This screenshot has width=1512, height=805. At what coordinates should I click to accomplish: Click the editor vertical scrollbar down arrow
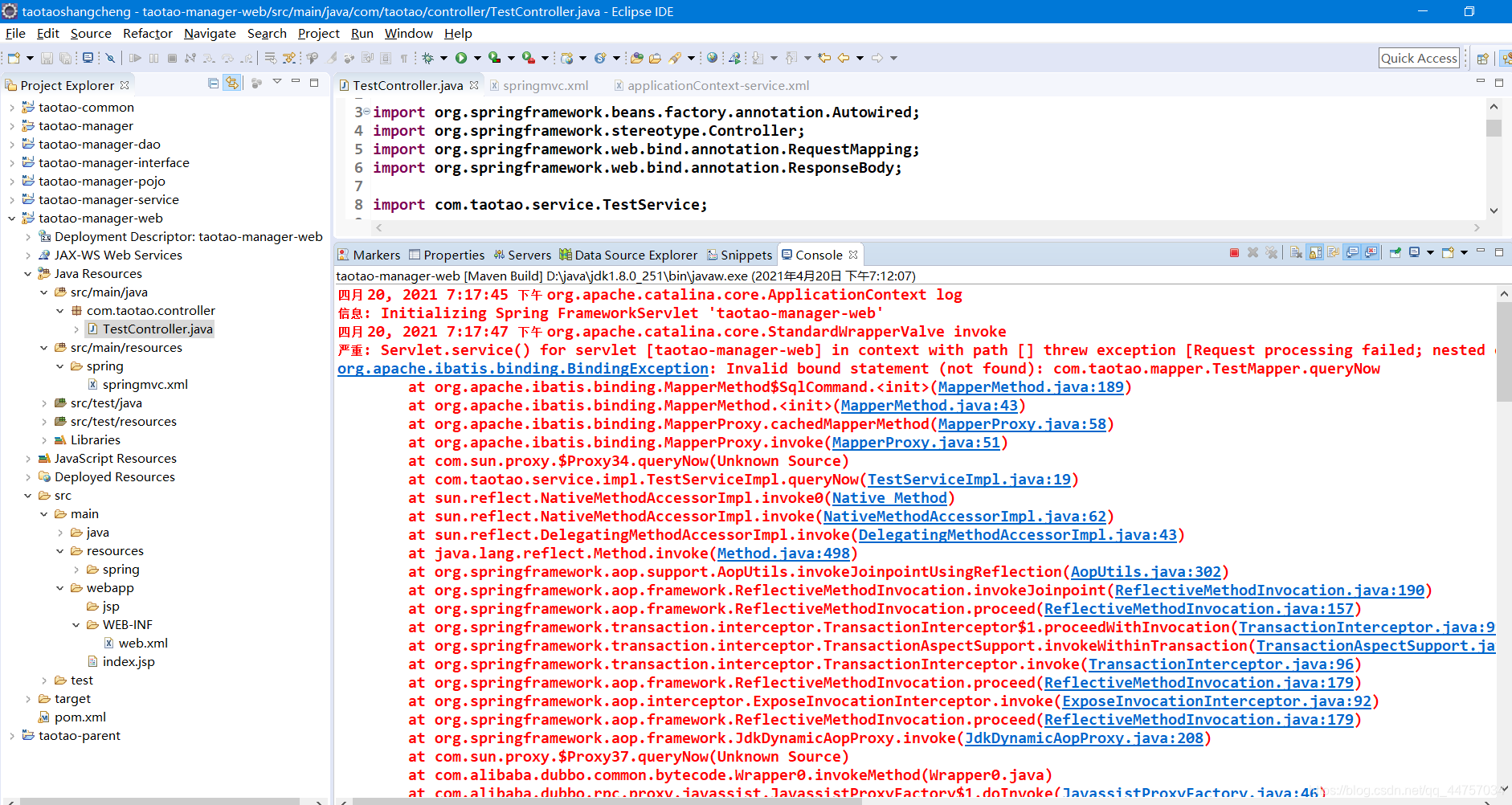[x=1494, y=210]
